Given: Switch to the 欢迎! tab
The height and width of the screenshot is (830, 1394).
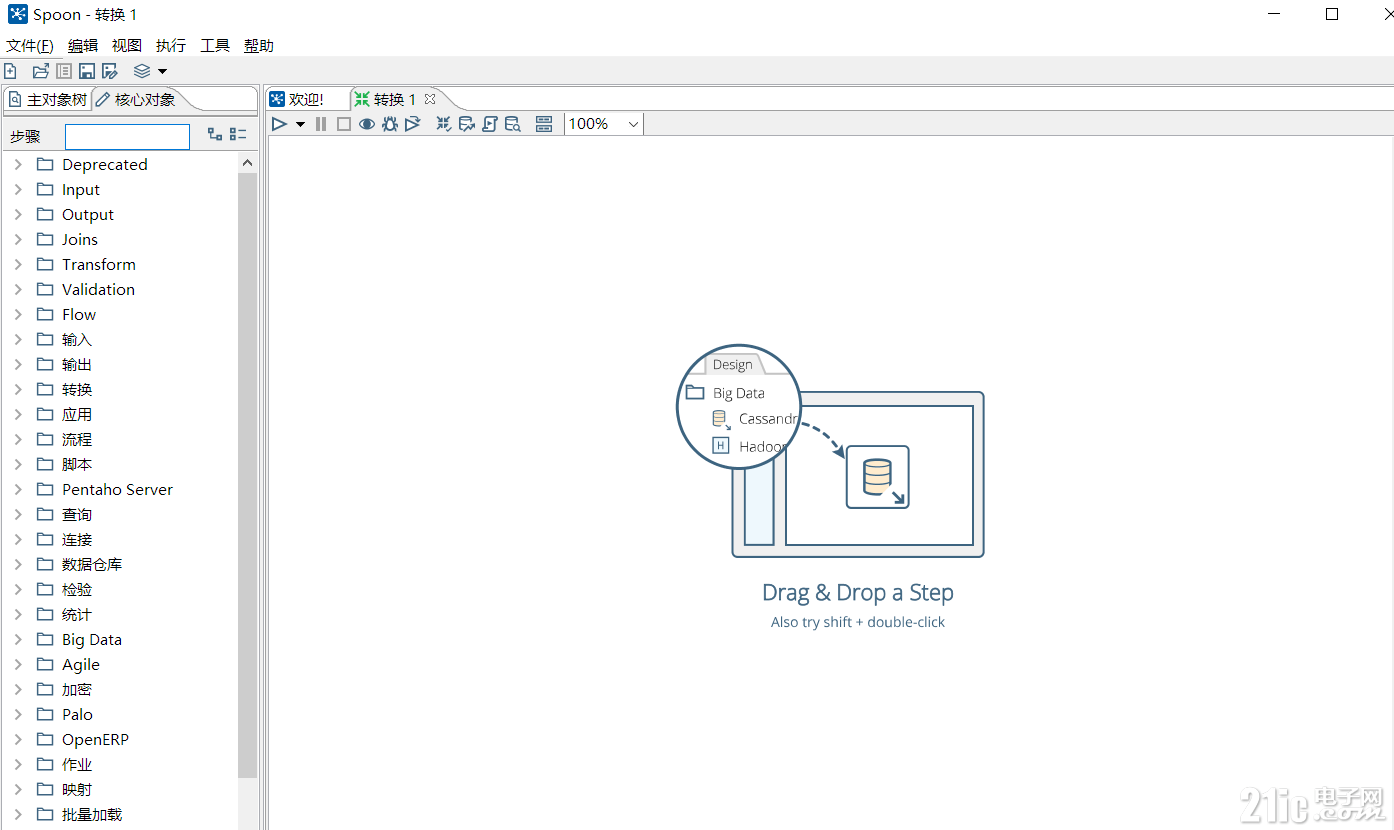Looking at the screenshot, I should pyautogui.click(x=298, y=99).
